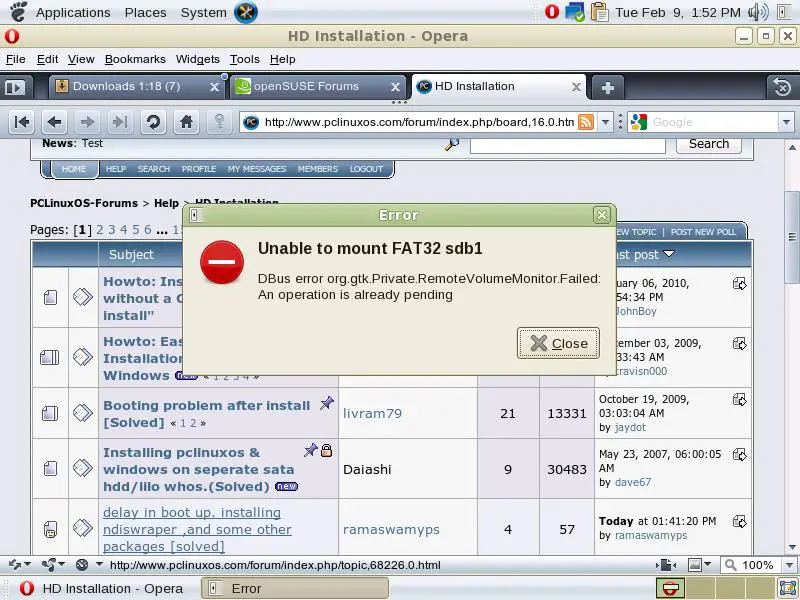Open the GNOME Places menu

coord(145,12)
